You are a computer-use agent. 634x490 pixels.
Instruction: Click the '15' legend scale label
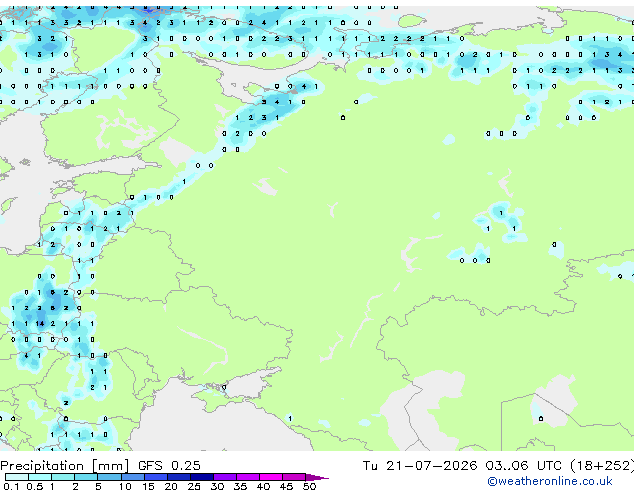[x=148, y=486]
